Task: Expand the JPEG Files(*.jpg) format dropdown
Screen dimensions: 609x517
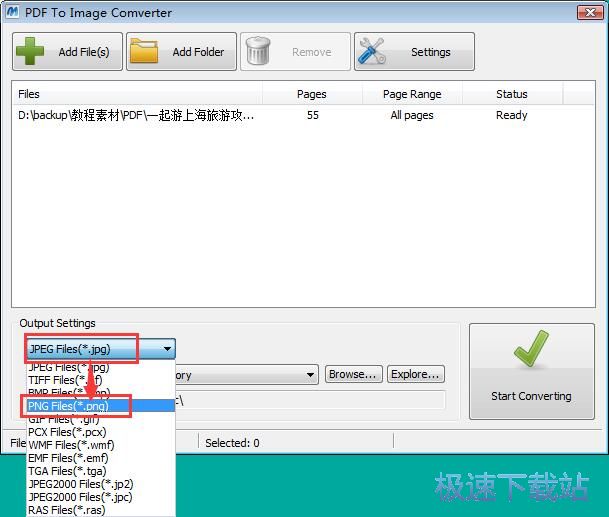Action: (167, 349)
